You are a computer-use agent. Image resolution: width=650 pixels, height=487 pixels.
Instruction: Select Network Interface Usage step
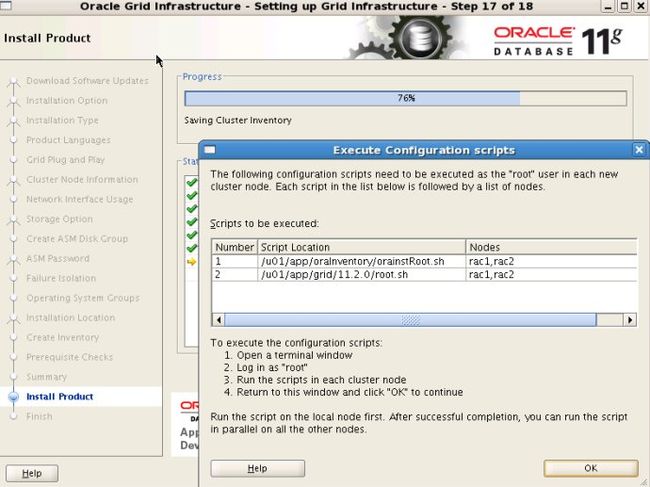[x=80, y=199]
